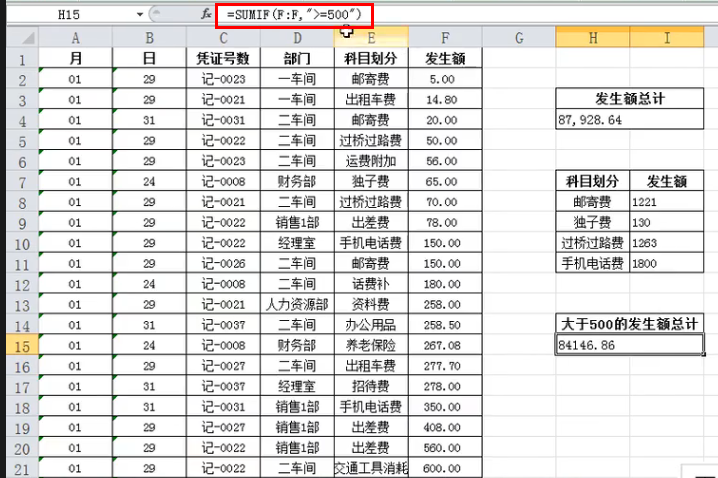Select the cell containing 1800
This screenshot has height=478, width=718.
(x=667, y=263)
